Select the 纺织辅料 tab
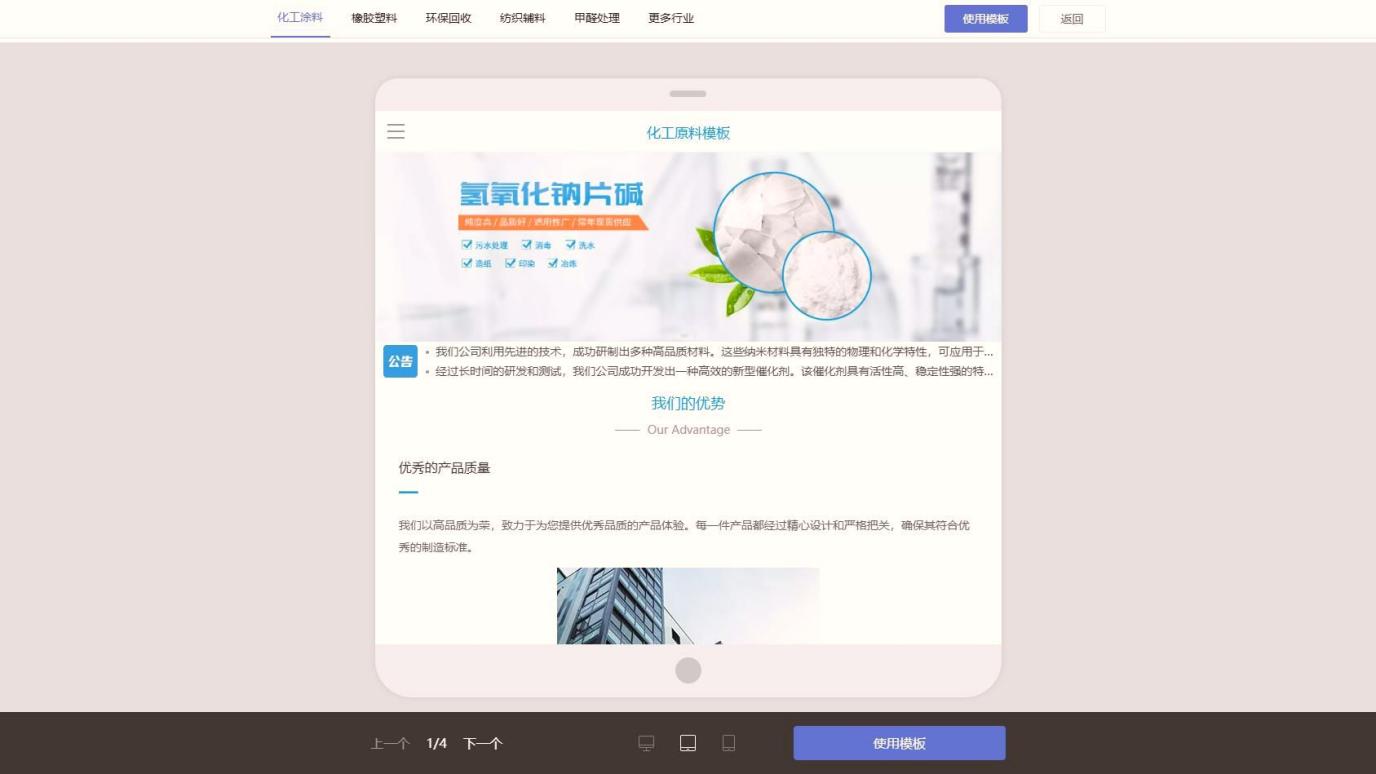This screenshot has width=1376, height=774. [522, 17]
